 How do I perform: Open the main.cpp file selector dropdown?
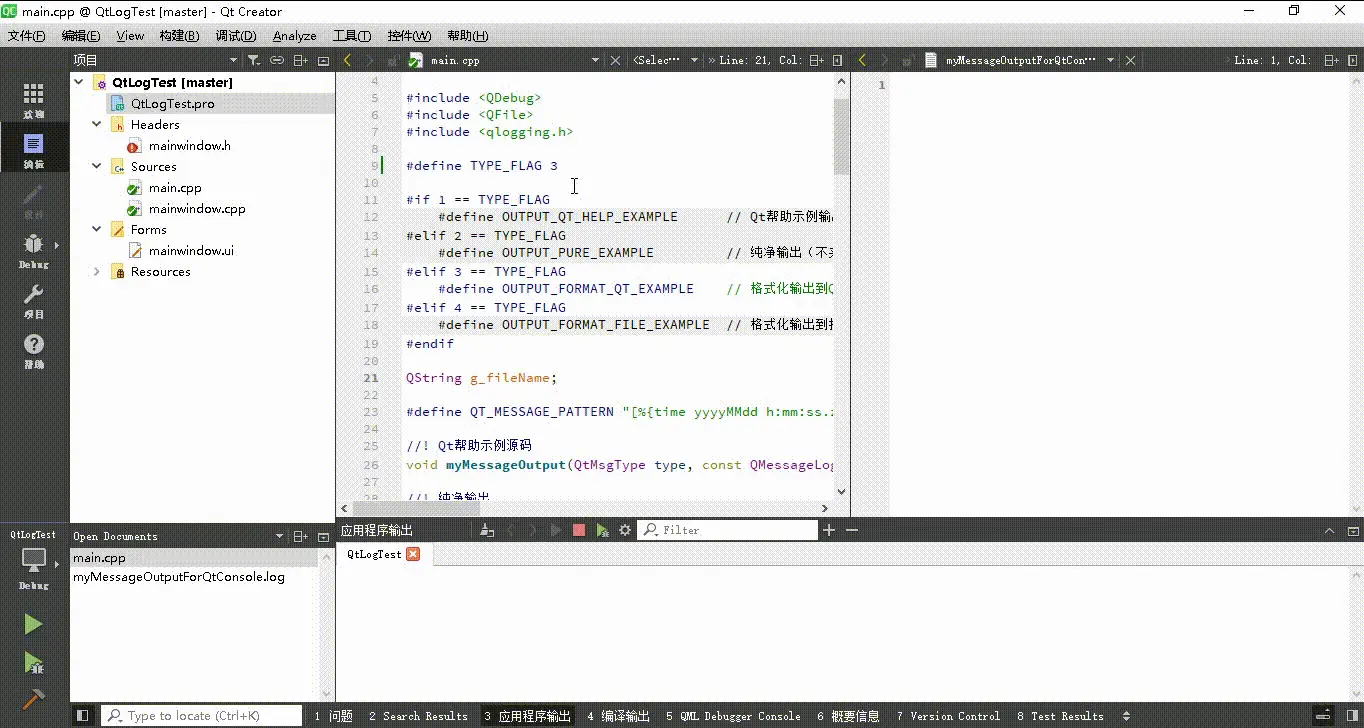595,60
